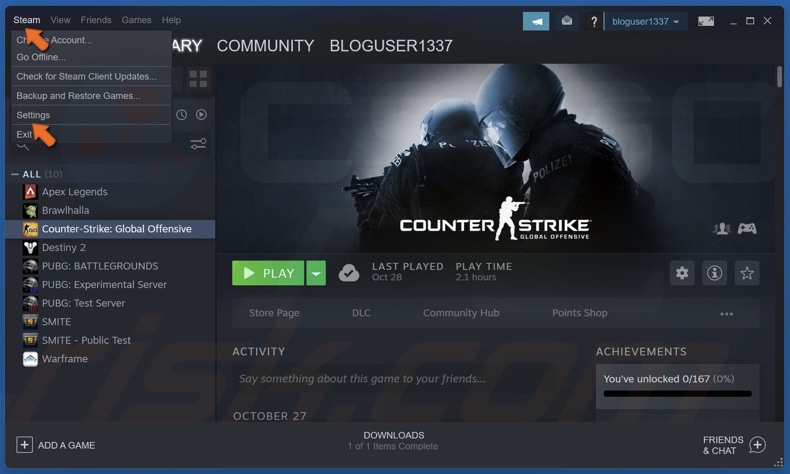Screen dimensions: 790x474
Task: Click the achievements progress bar
Action: tap(678, 394)
